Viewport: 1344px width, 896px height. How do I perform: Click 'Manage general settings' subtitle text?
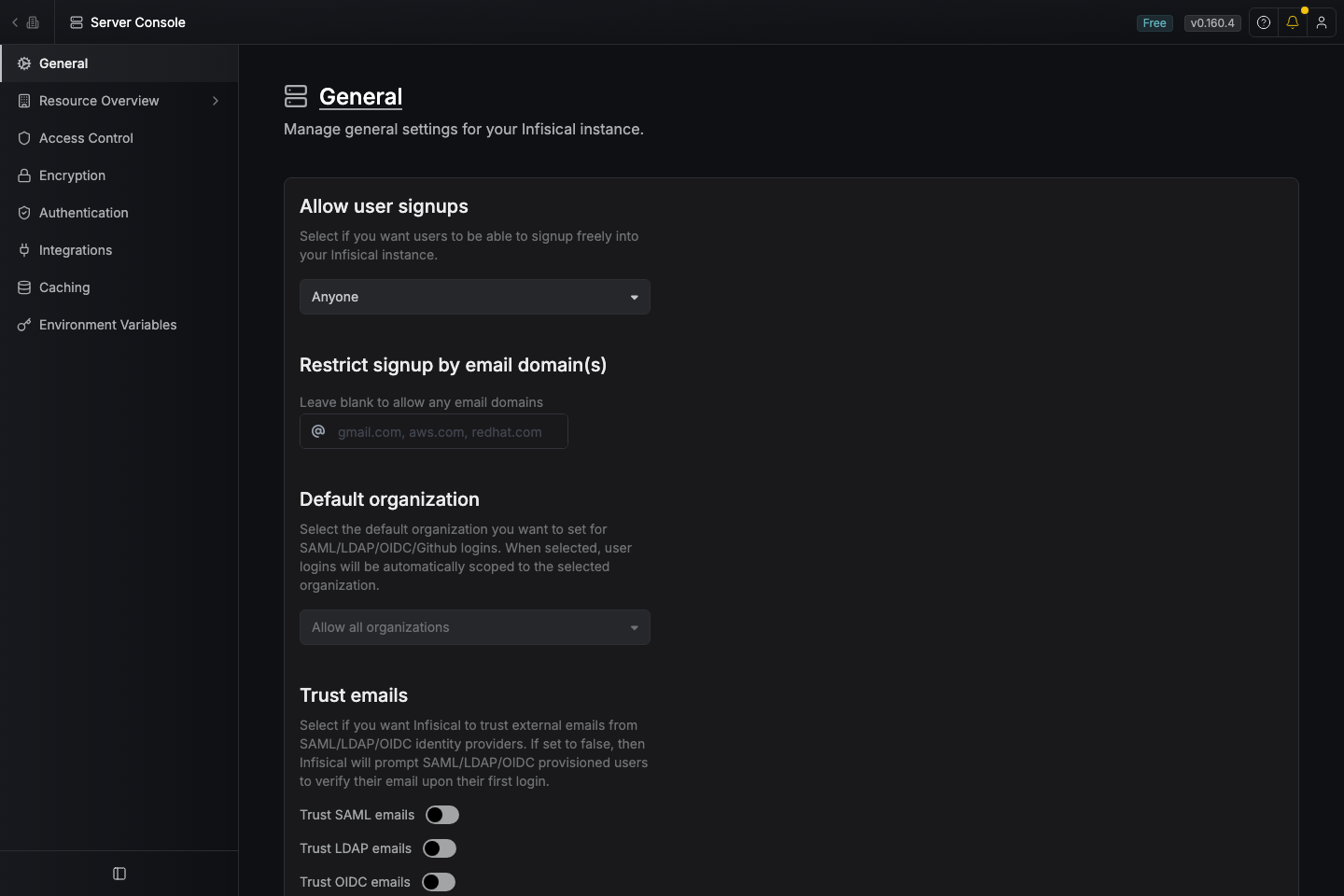coord(464,129)
